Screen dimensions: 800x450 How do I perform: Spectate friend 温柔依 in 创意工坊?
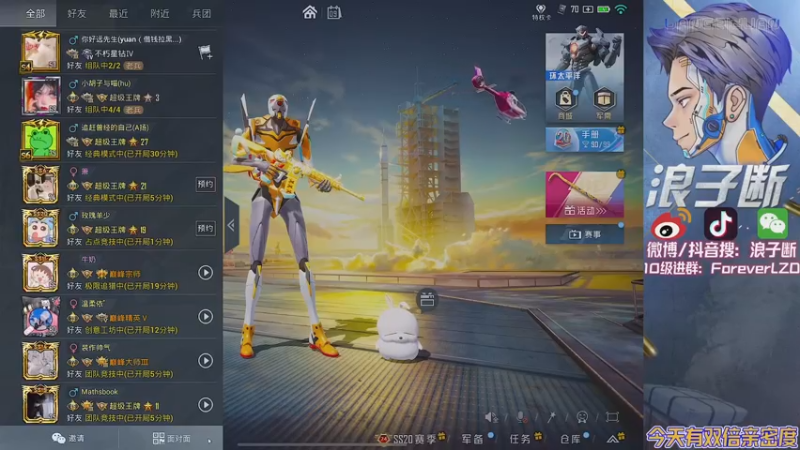(206, 317)
